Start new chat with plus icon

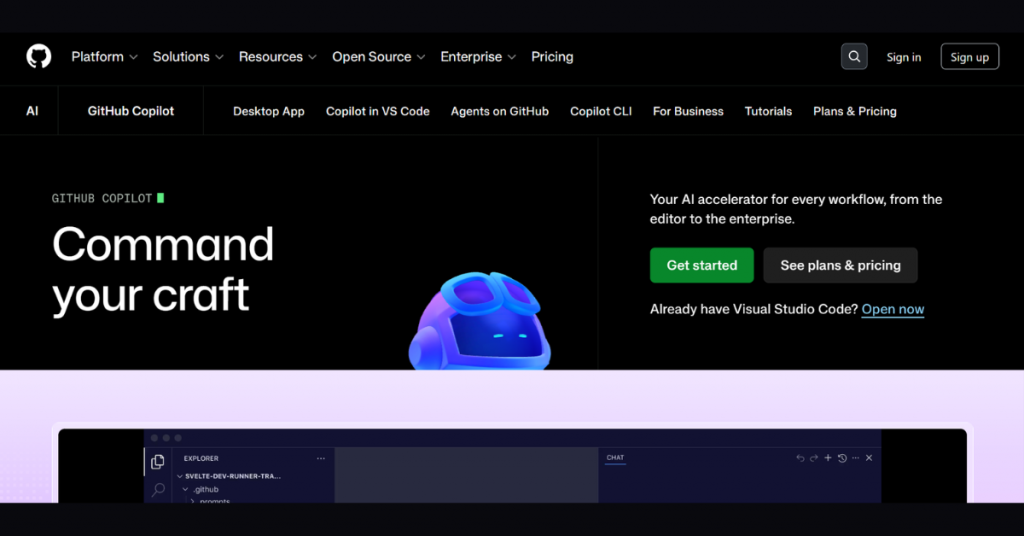click(x=827, y=458)
